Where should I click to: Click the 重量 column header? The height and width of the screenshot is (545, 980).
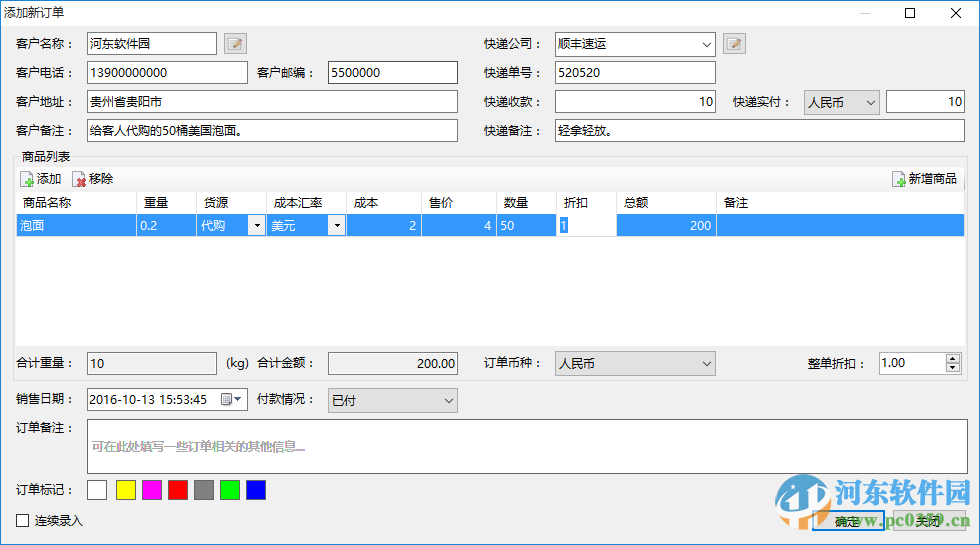pos(166,203)
